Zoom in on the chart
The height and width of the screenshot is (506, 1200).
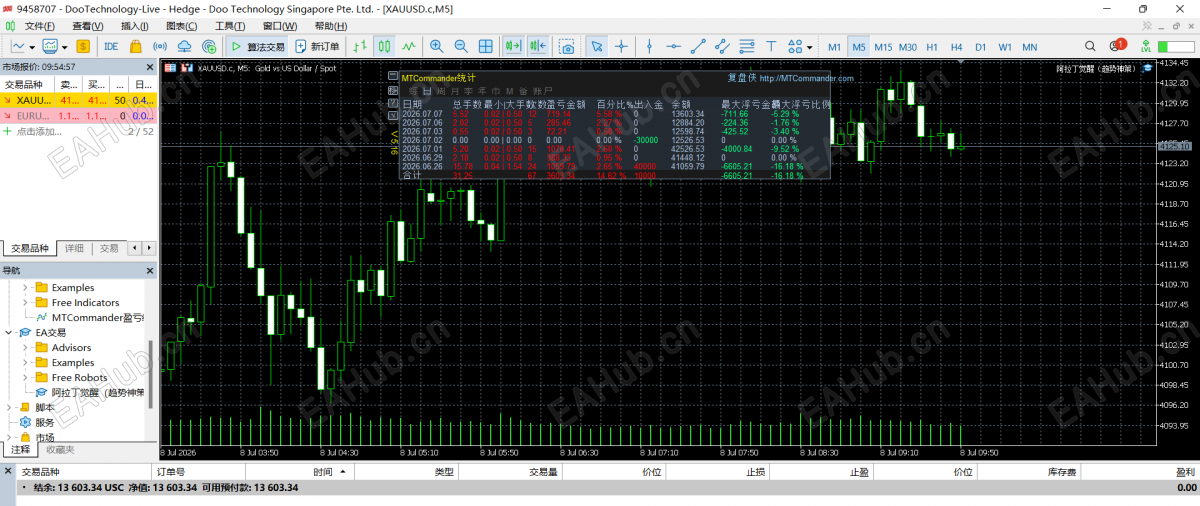point(436,46)
